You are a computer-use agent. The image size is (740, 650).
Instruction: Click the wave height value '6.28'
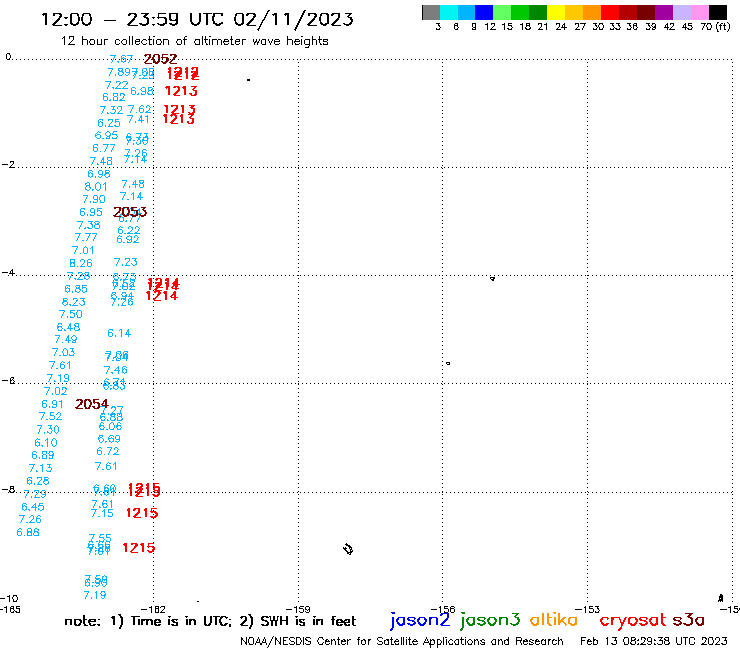point(38,481)
